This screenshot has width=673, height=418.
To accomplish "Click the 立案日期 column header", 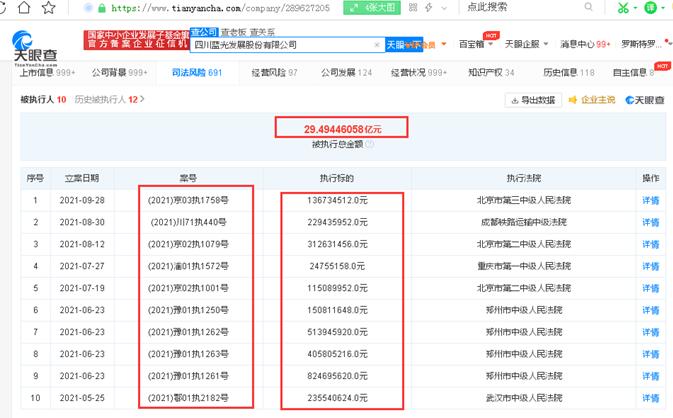I will pos(82,178).
